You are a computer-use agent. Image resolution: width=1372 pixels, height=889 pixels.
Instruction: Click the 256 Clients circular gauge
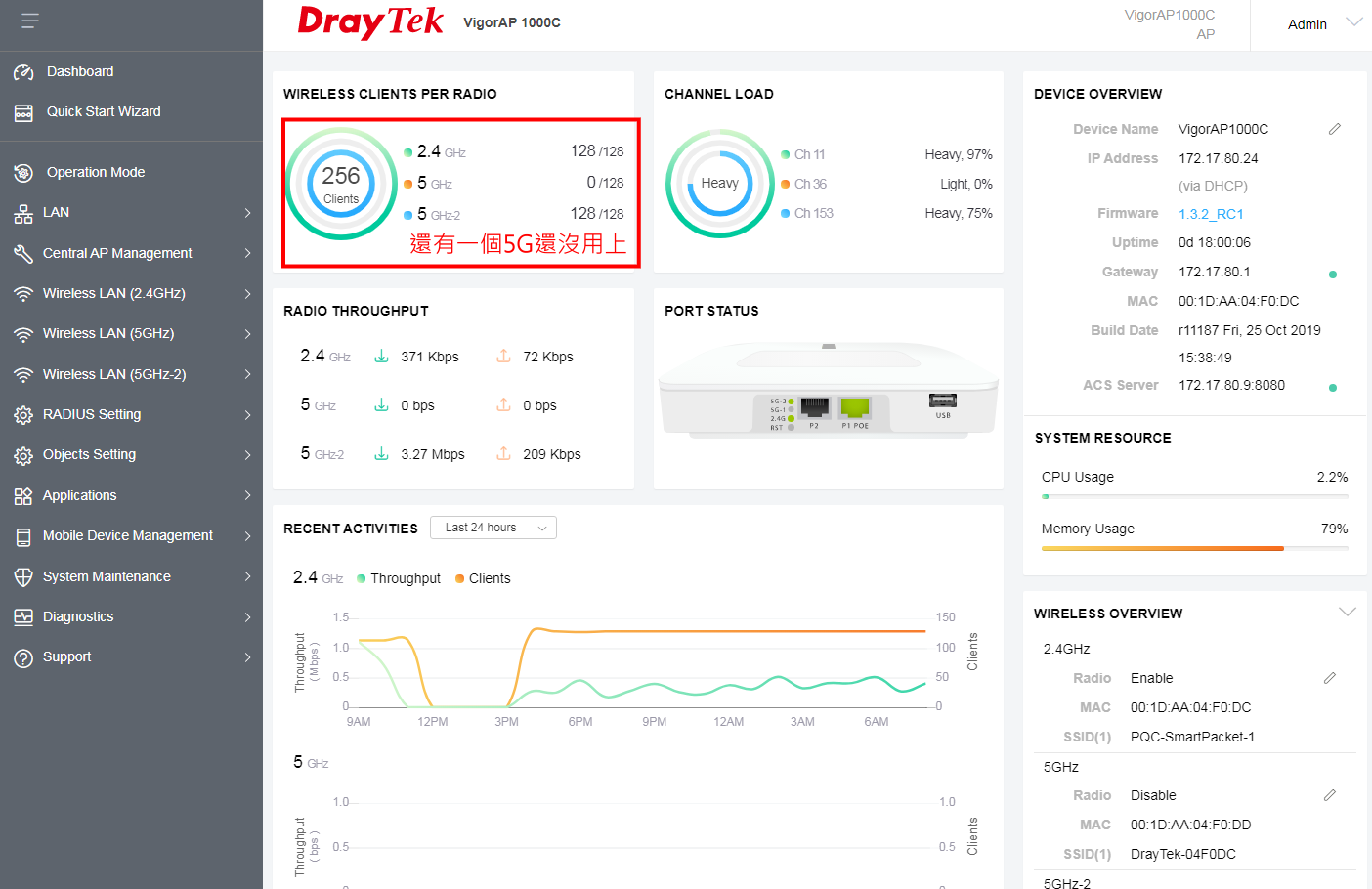point(341,184)
